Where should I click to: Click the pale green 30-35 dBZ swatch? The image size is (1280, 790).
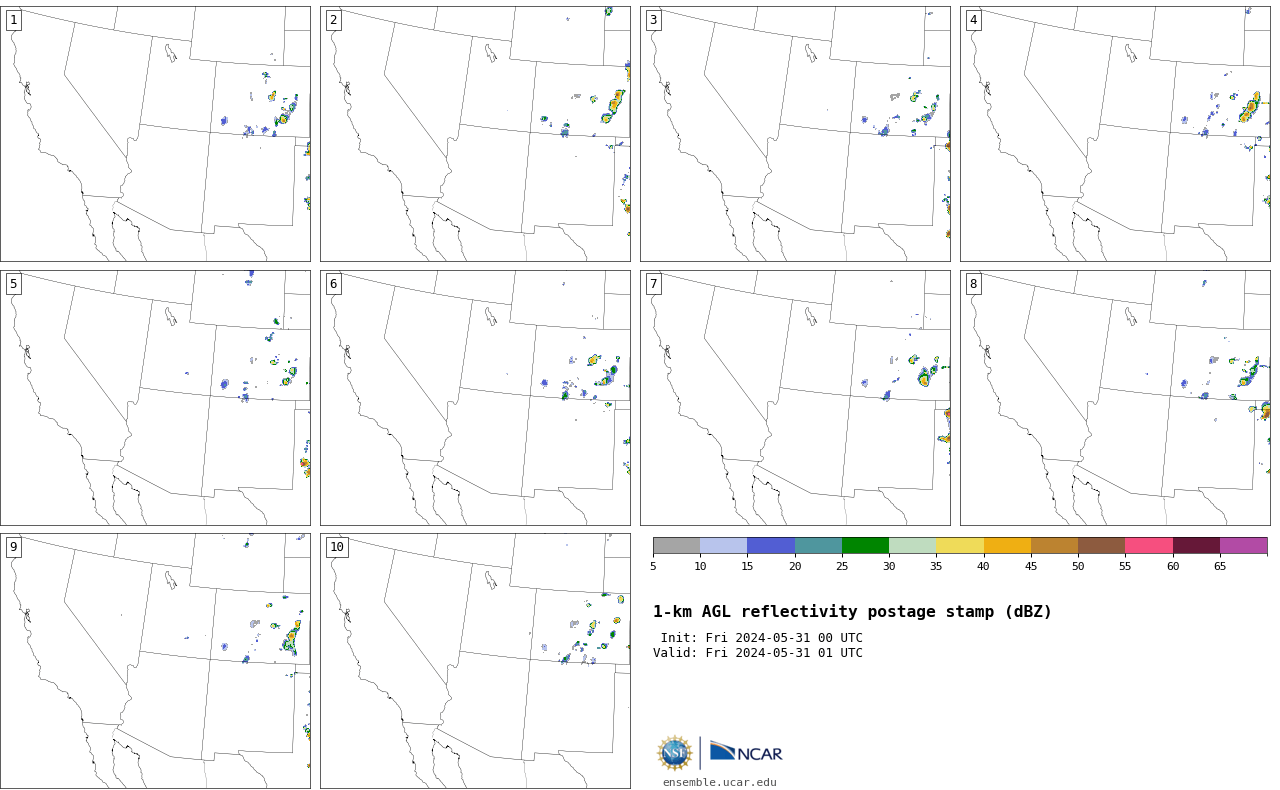point(912,546)
